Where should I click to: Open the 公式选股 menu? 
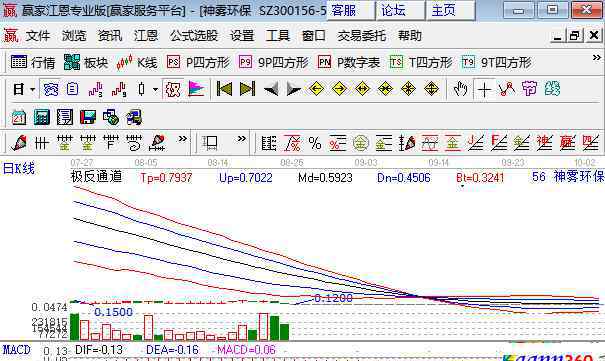(x=194, y=36)
